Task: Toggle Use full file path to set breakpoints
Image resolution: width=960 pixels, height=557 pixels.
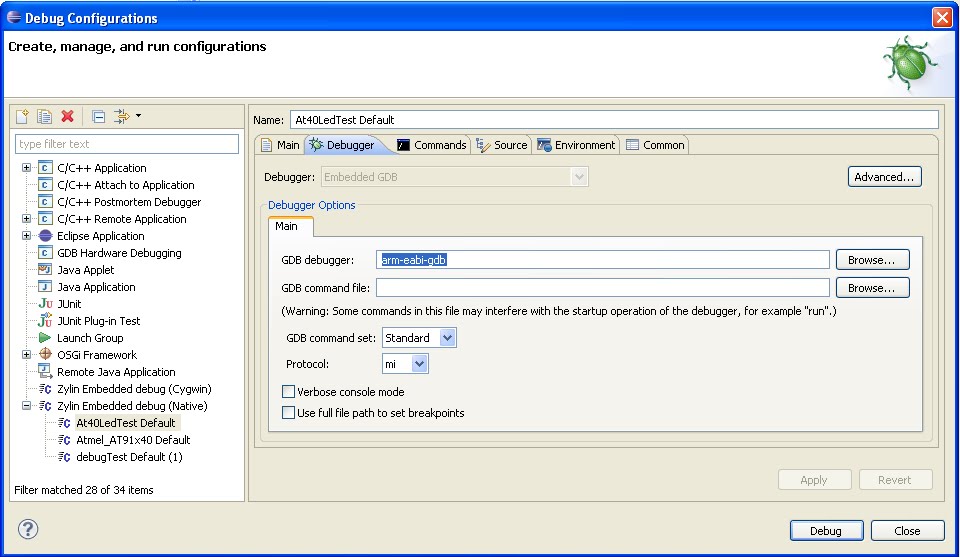Action: 288,413
